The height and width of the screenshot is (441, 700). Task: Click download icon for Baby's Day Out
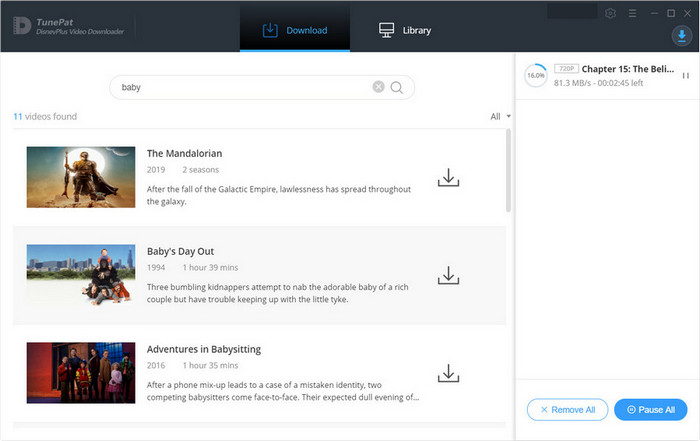pos(448,275)
